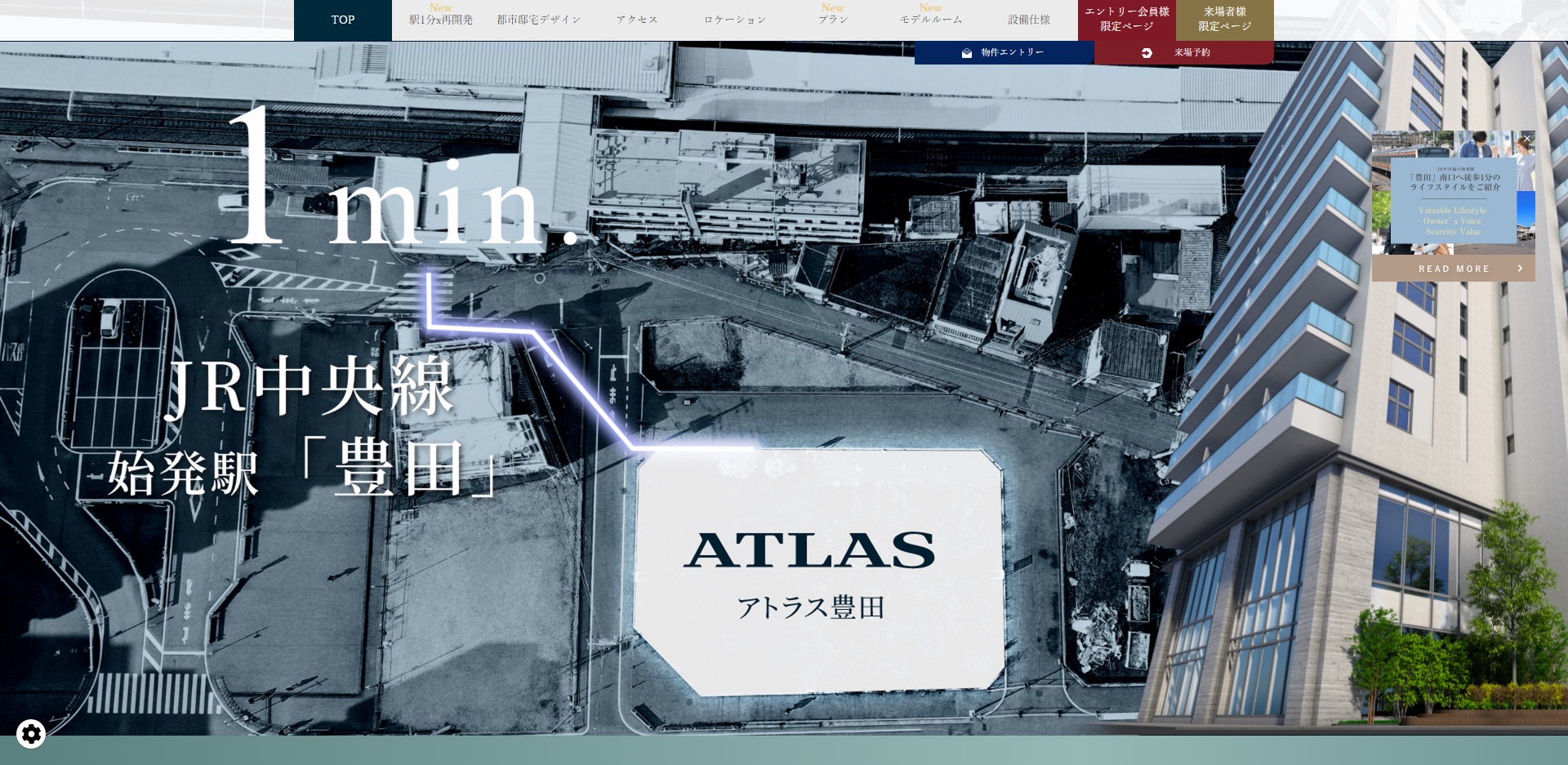Click the READ MORE button

pyautogui.click(x=1454, y=269)
